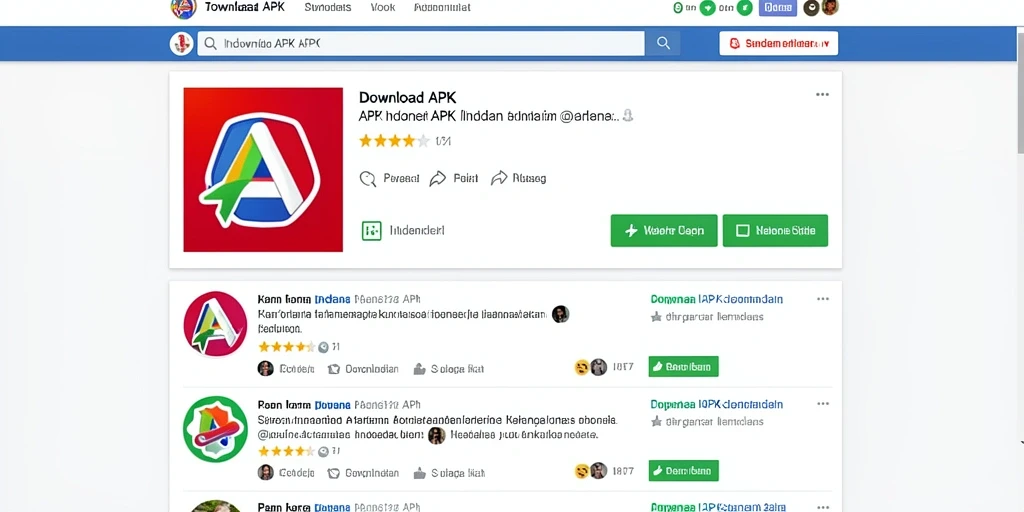Click star 'dhrgarar lemdans' in 'Raan lanm' row
Image resolution: width=1024 pixels, height=512 pixels.
[x=656, y=422]
